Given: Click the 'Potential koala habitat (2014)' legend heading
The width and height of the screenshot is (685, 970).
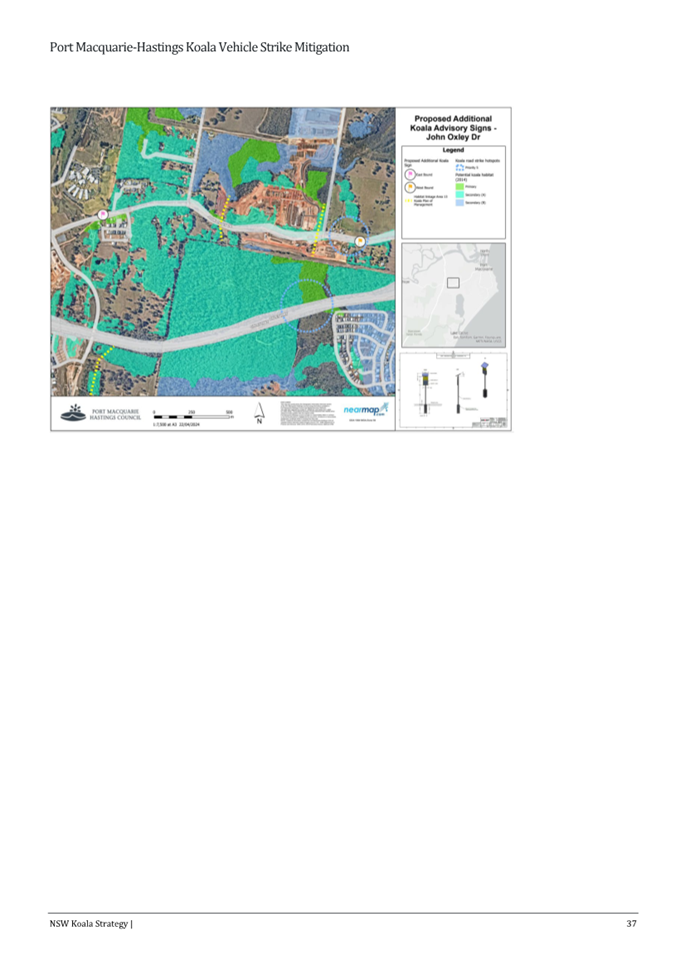Looking at the screenshot, I should (475, 177).
